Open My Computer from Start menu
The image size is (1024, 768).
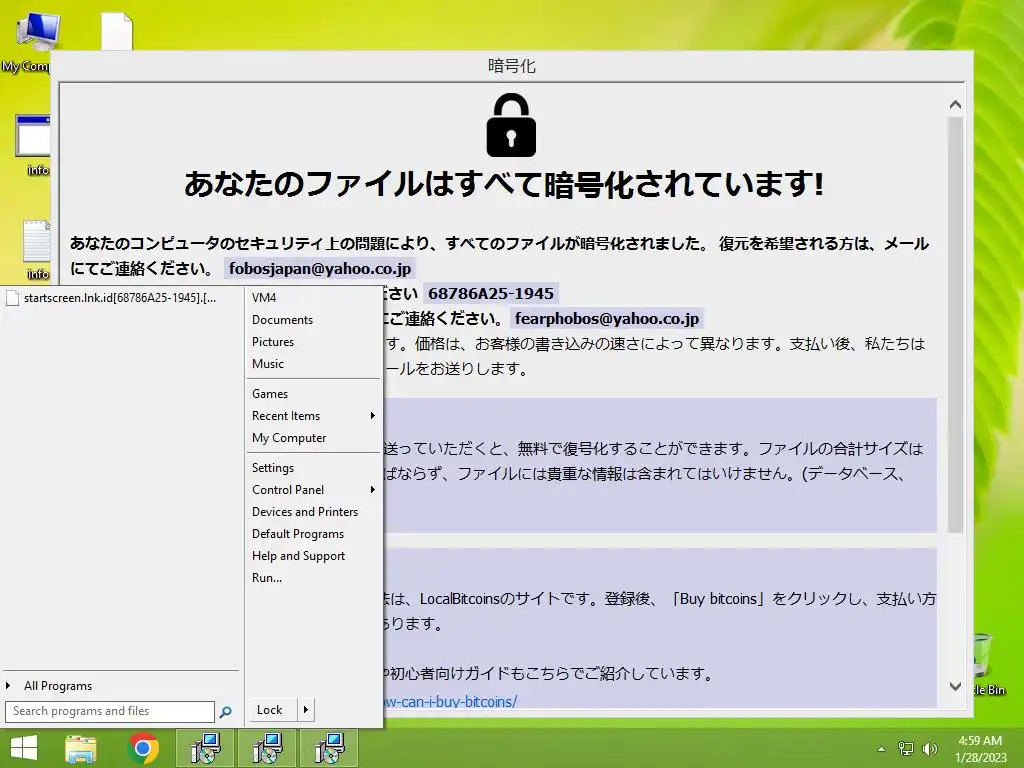pyautogui.click(x=289, y=438)
